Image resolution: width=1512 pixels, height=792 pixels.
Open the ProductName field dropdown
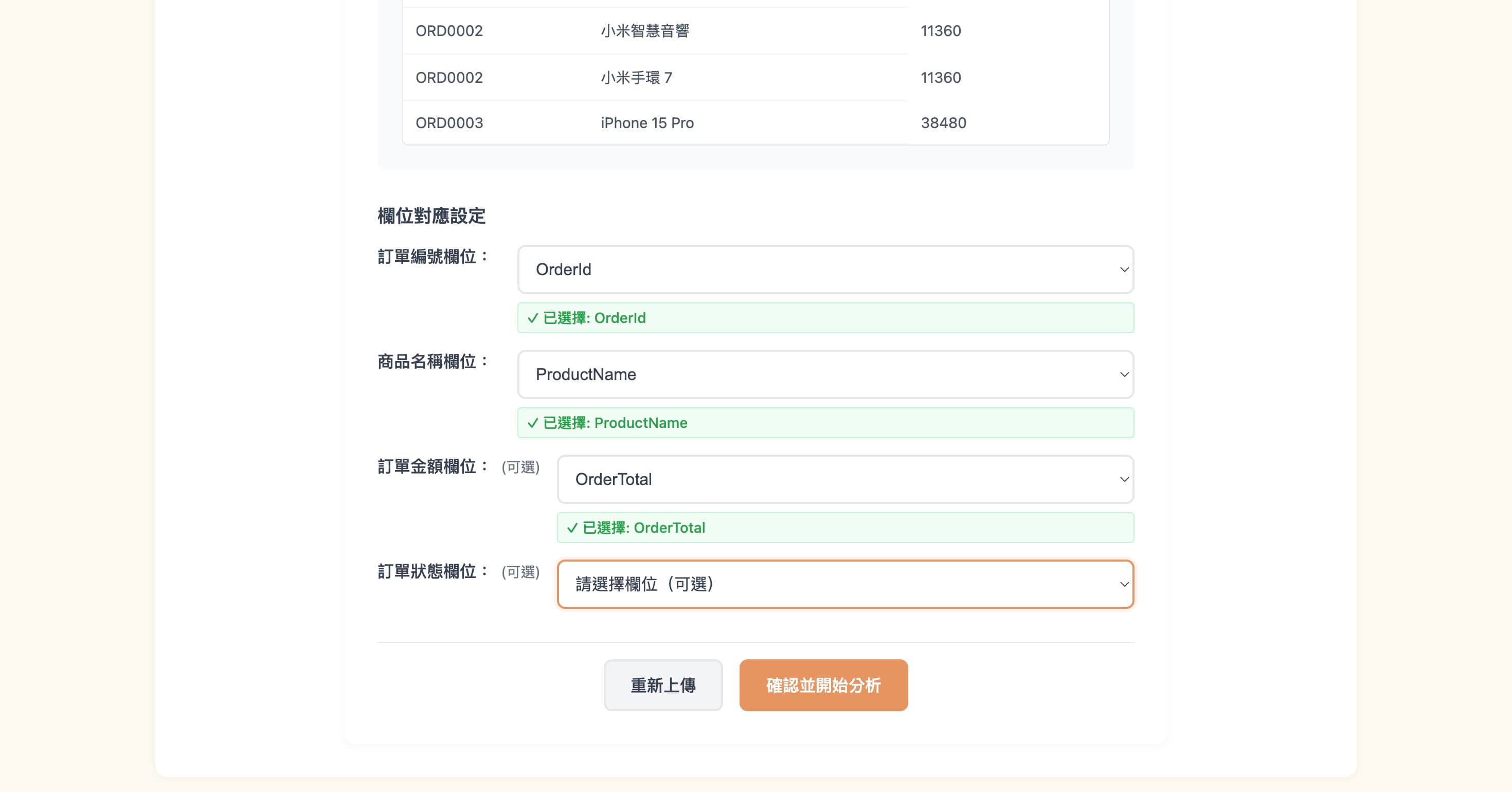(x=825, y=374)
